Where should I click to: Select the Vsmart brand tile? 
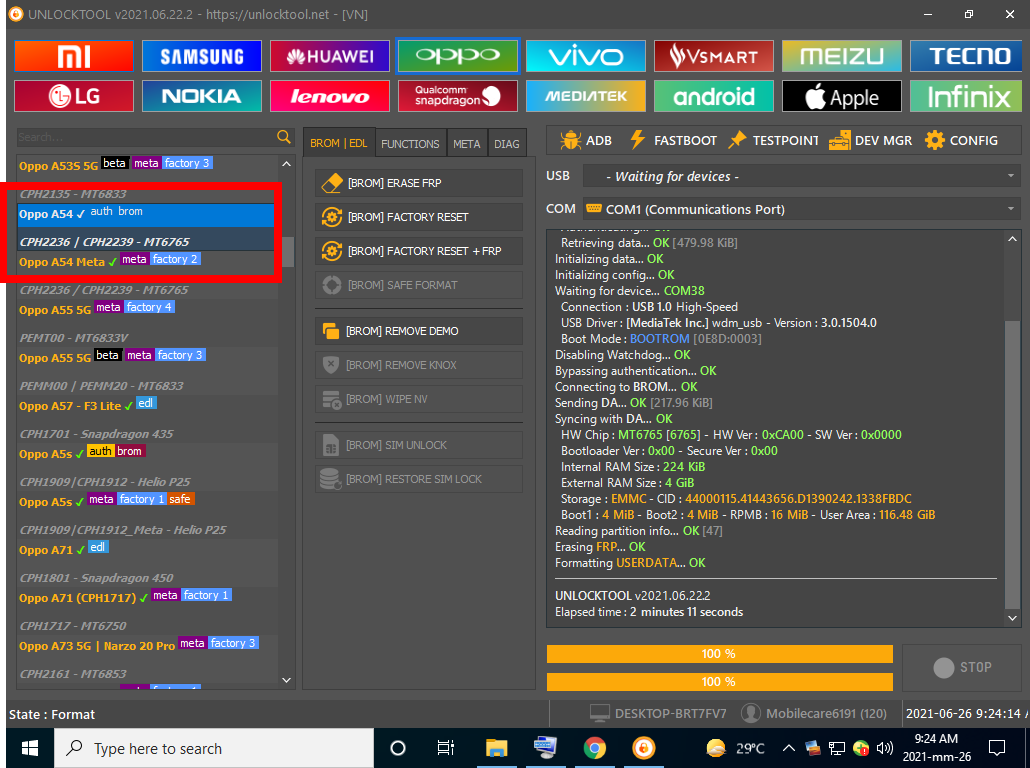tap(714, 56)
